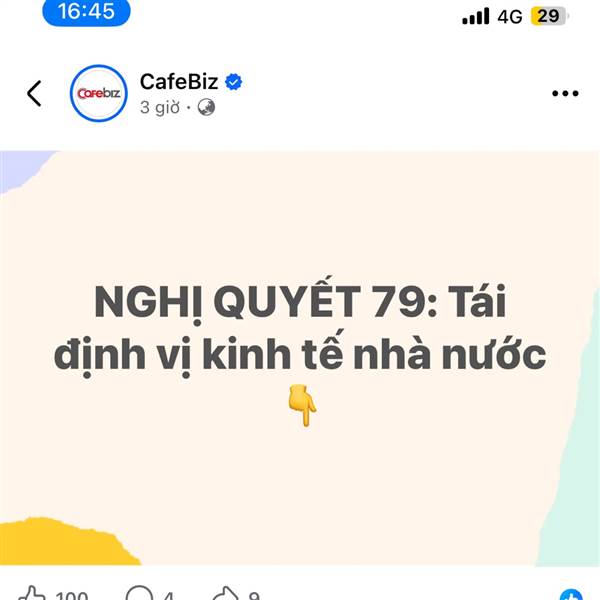Tap the cellular signal bars icon

pyautogui.click(x=476, y=16)
